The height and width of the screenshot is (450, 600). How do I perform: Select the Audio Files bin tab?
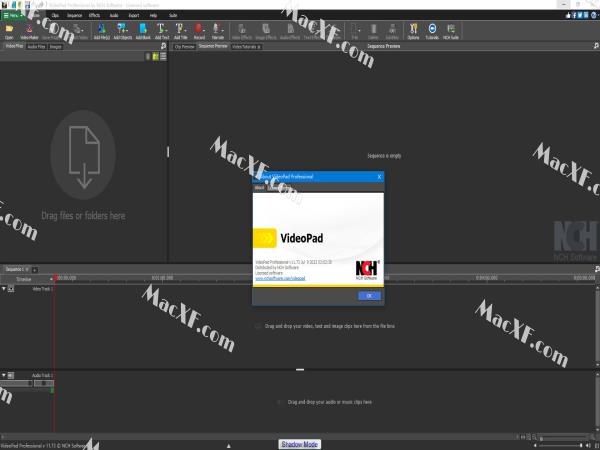[x=36, y=46]
